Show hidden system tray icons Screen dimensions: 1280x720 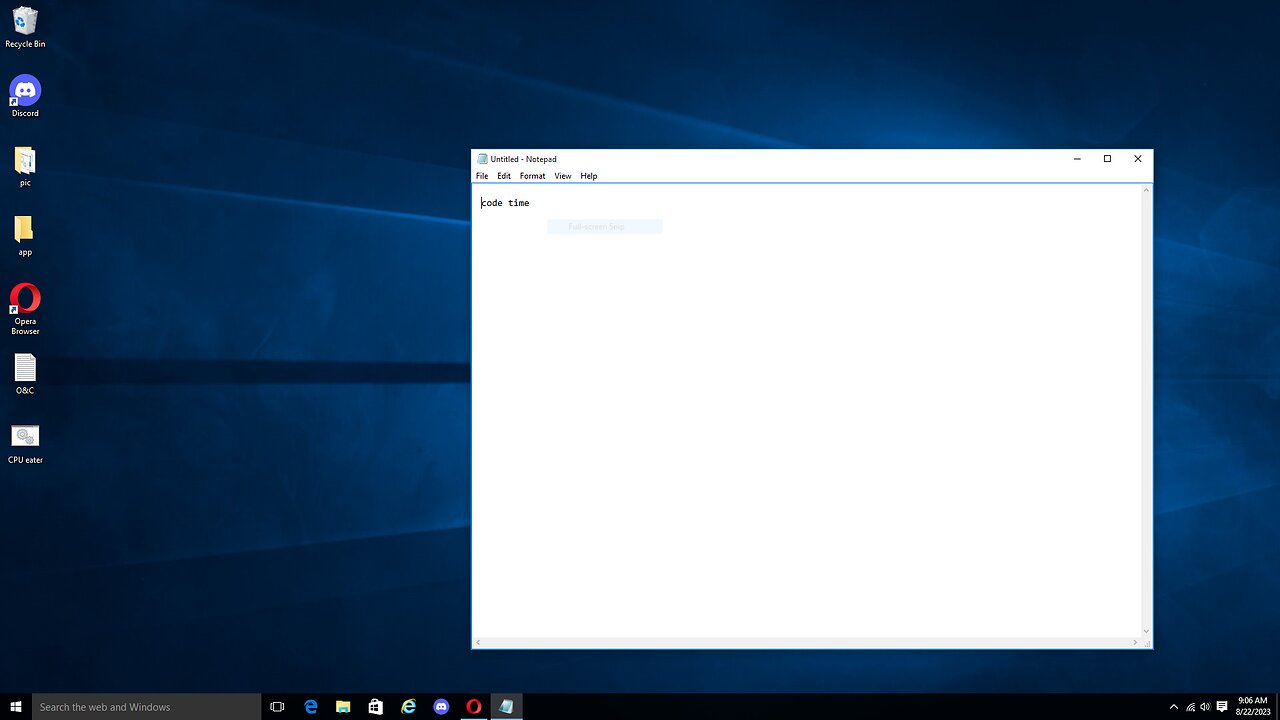point(1174,707)
